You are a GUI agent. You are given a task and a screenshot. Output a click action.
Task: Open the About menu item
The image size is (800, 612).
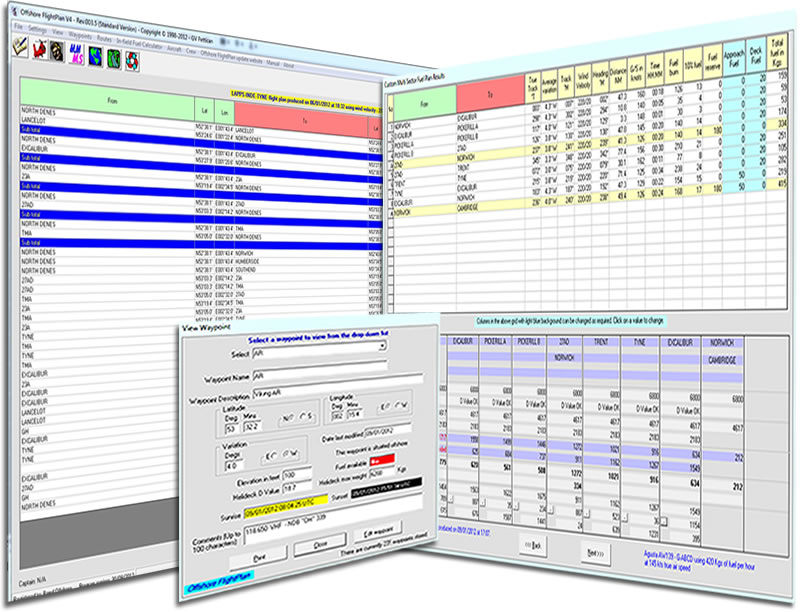[288, 65]
